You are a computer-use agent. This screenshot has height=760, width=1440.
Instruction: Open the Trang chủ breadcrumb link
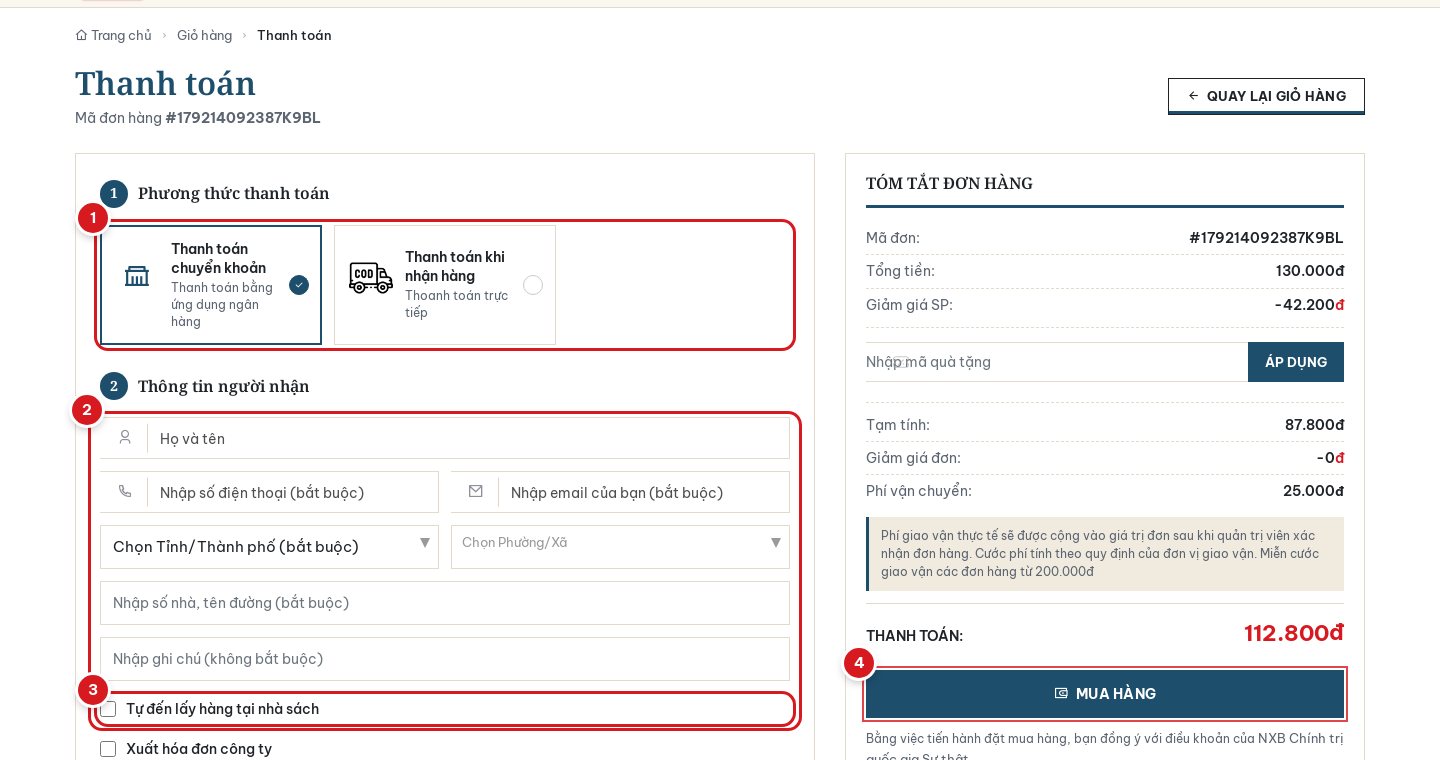121,35
